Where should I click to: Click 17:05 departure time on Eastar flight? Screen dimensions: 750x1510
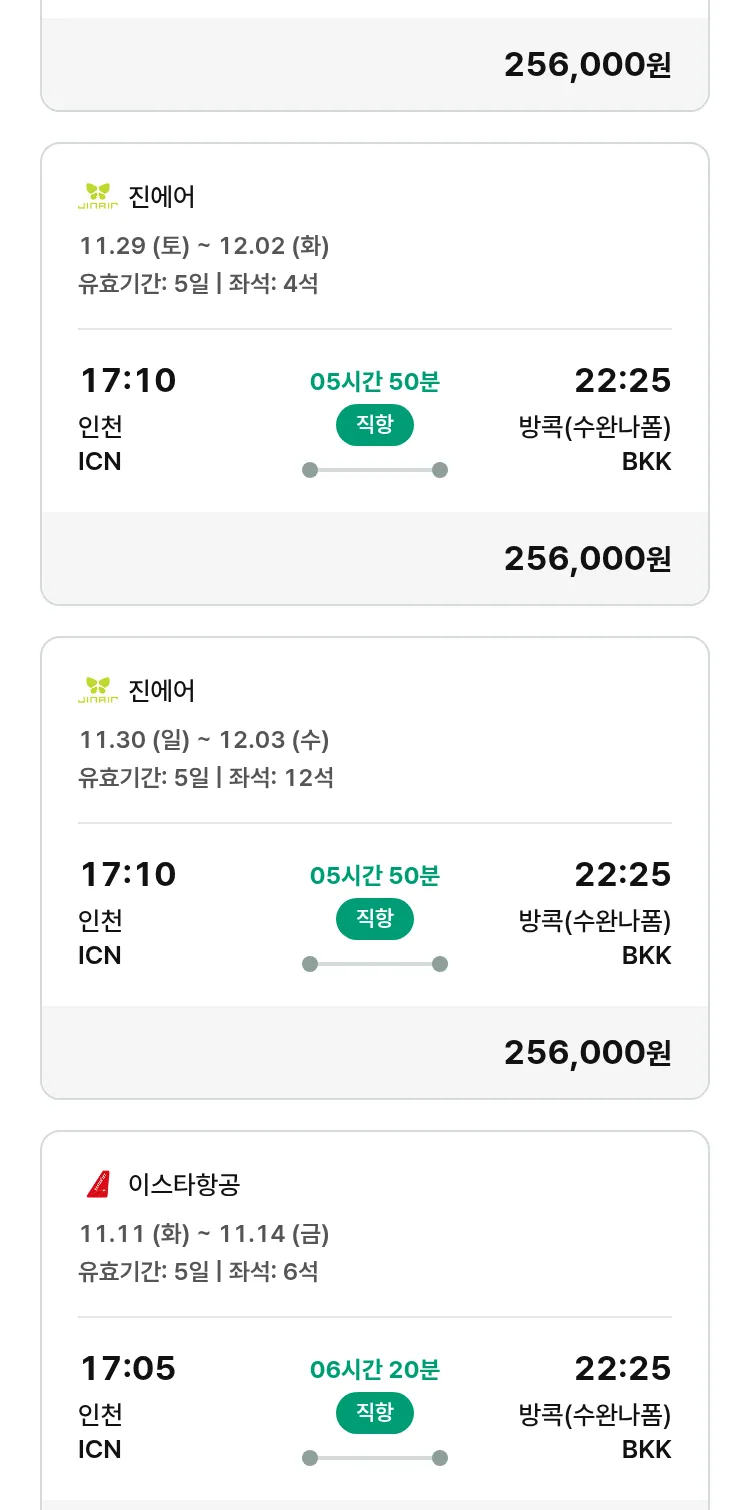[x=127, y=1368]
